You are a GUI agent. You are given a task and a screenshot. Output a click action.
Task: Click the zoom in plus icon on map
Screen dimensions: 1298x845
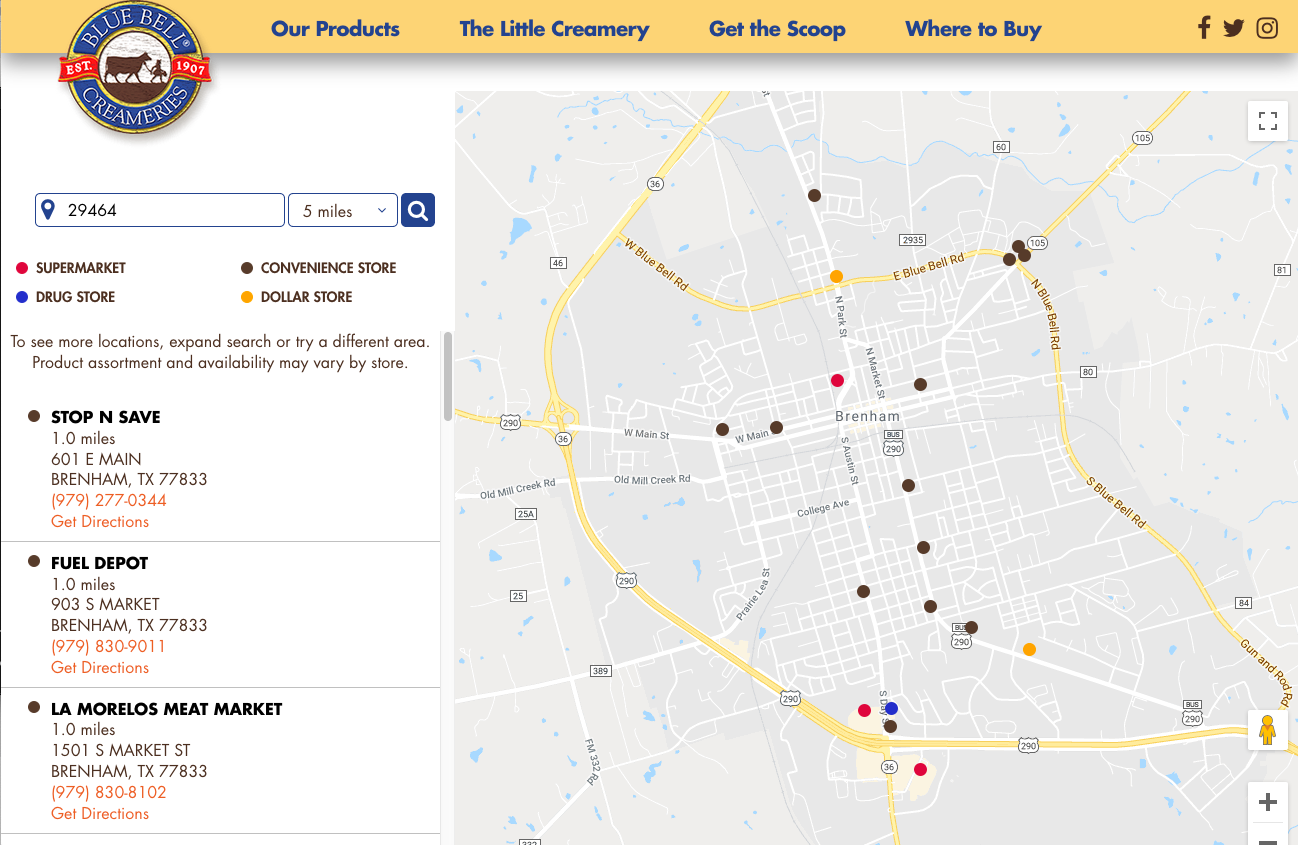[x=1267, y=802]
